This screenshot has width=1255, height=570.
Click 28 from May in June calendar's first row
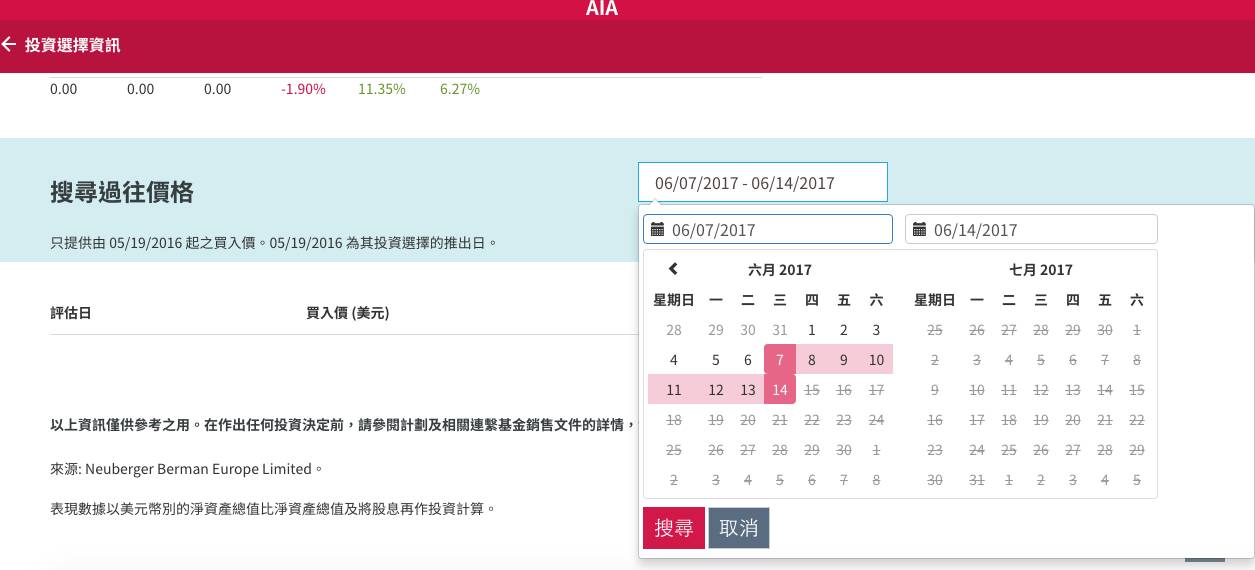tap(674, 330)
